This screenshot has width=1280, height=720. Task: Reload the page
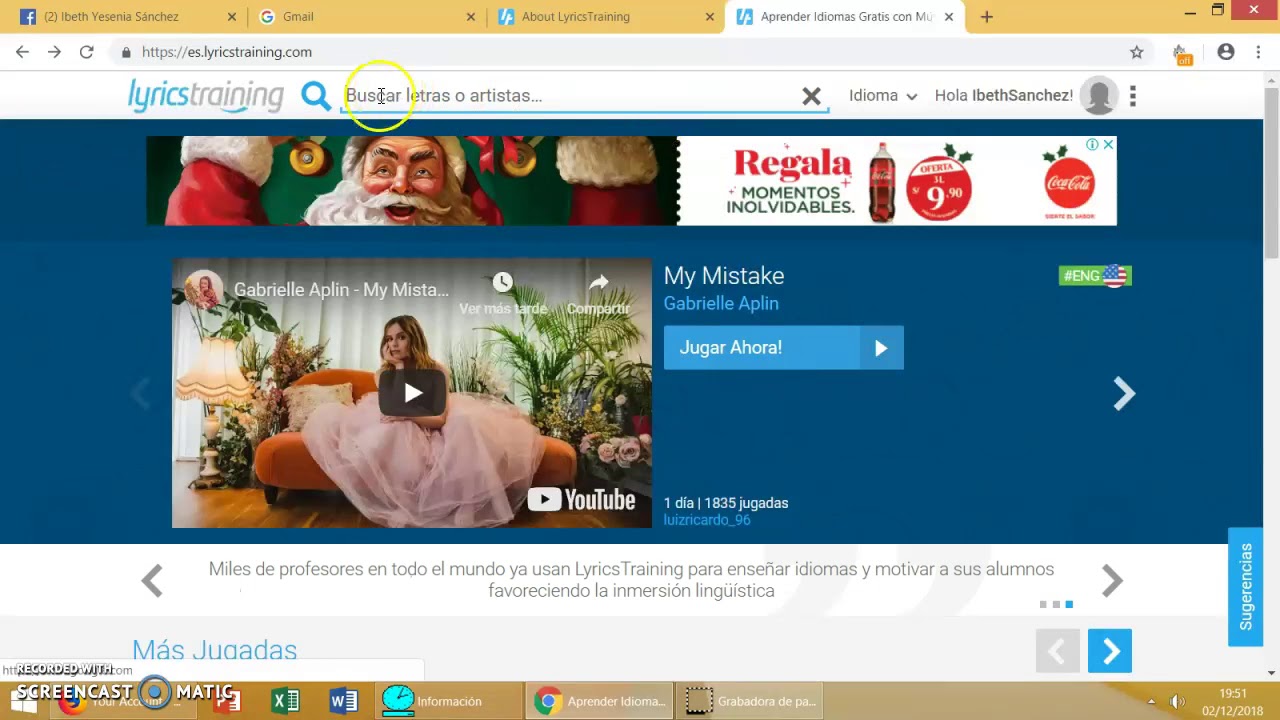(86, 52)
